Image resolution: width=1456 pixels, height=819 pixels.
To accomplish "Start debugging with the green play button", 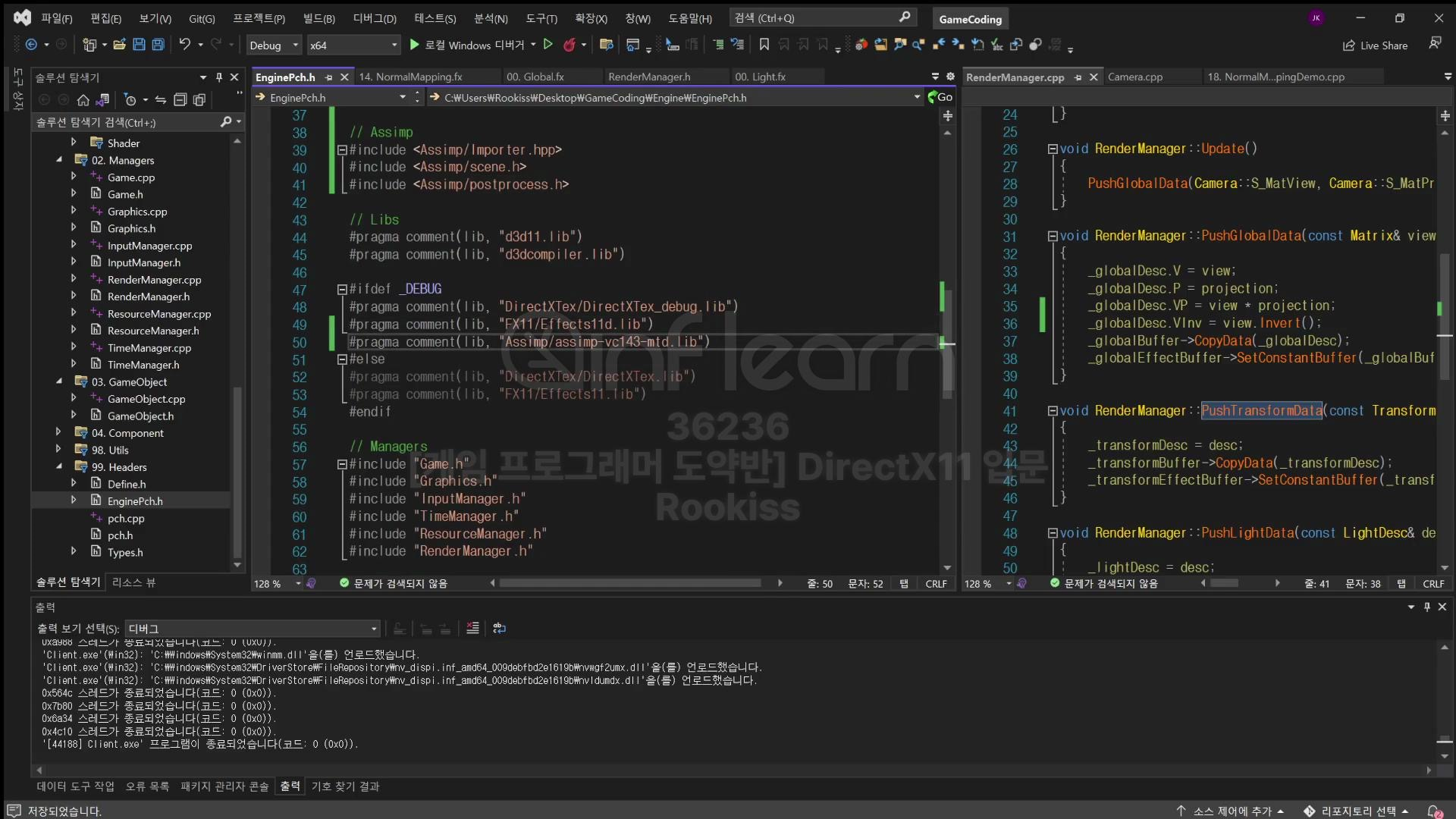I will point(414,45).
